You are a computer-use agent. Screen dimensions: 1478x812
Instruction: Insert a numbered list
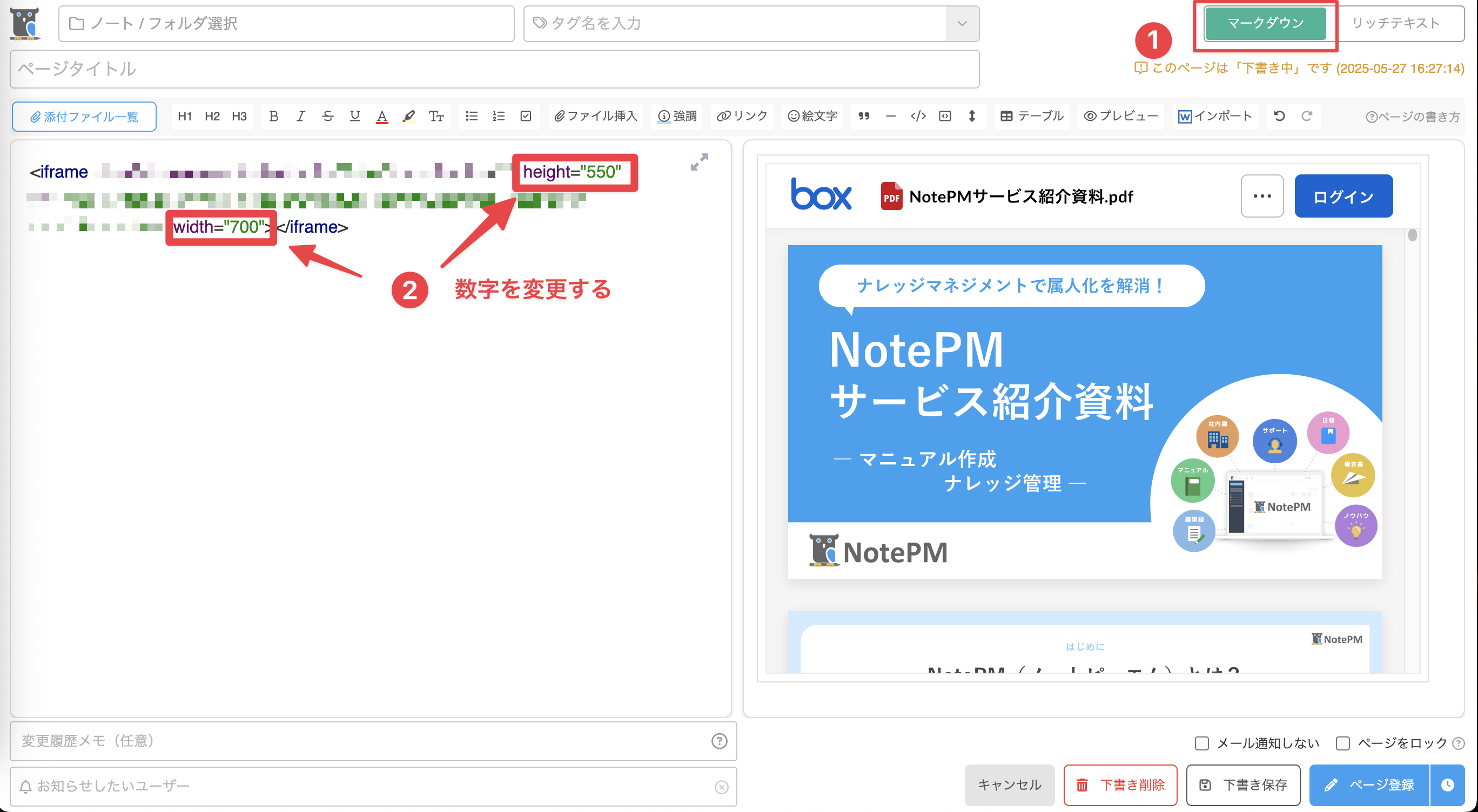499,117
